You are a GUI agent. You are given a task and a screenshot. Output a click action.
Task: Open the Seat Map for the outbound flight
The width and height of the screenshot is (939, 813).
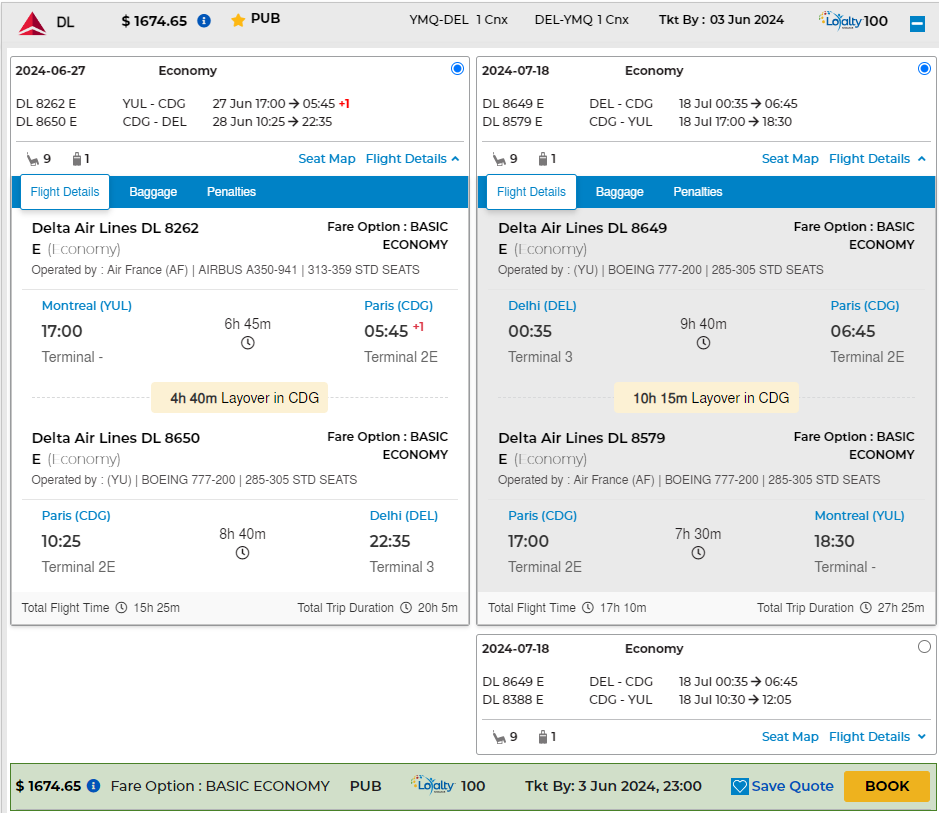pos(327,159)
